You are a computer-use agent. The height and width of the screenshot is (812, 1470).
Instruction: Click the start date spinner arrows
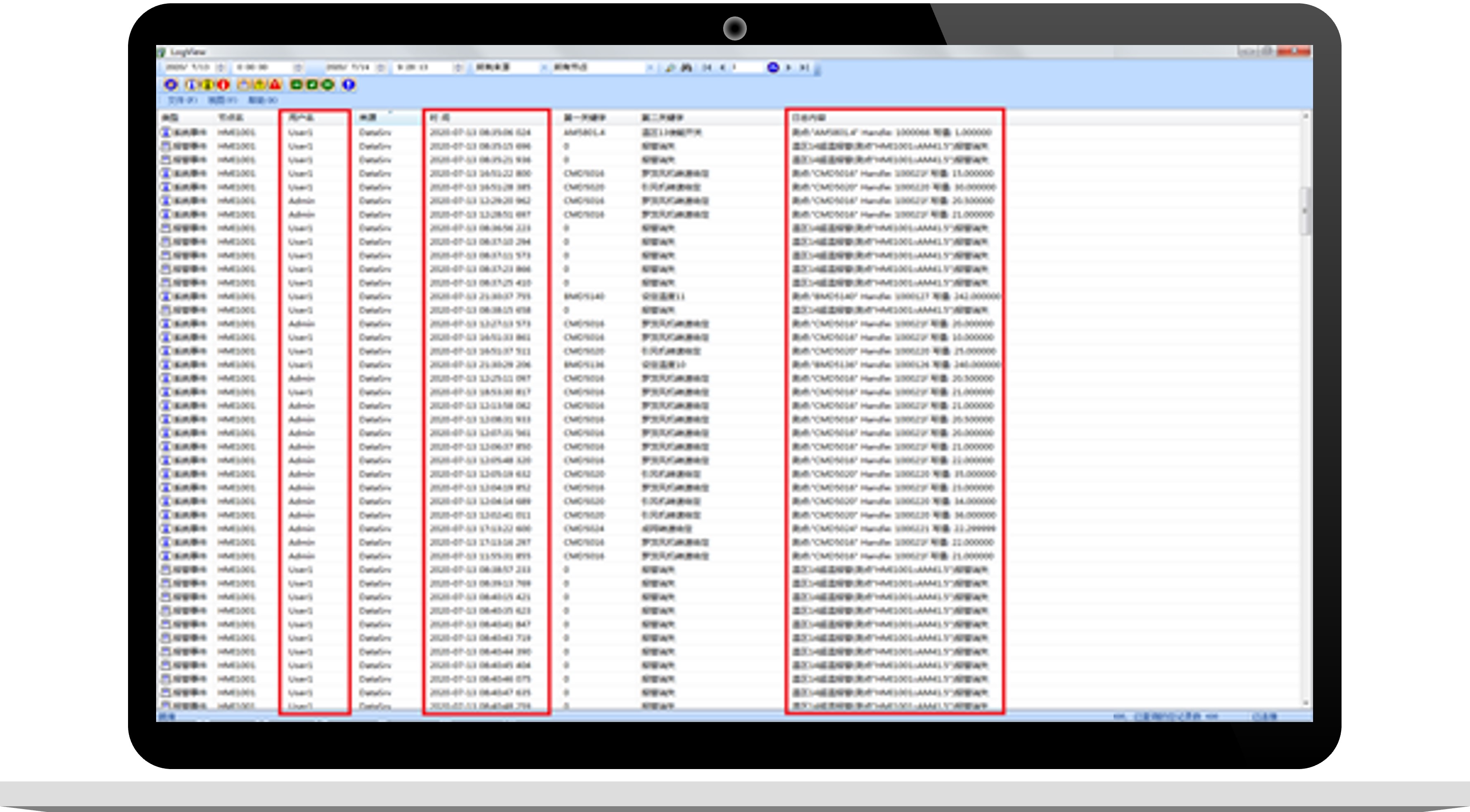221,67
